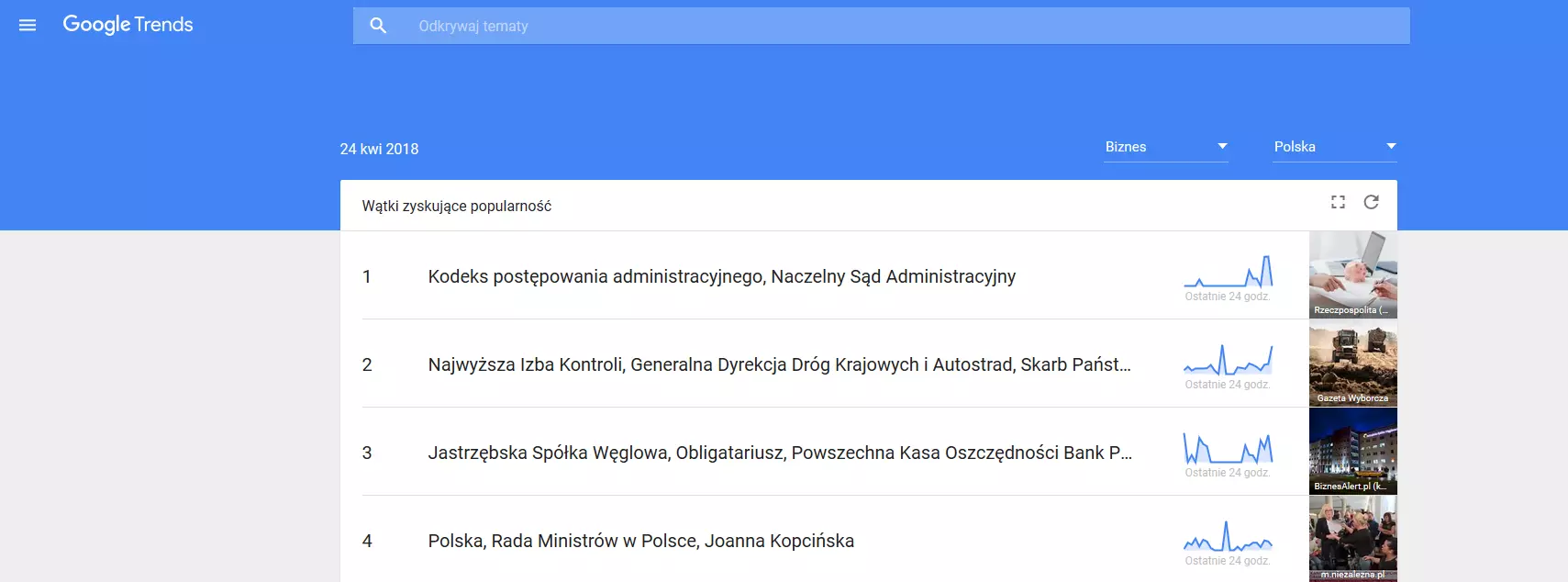
Task: Click the sparkline chart for story 1
Action: [1228, 272]
